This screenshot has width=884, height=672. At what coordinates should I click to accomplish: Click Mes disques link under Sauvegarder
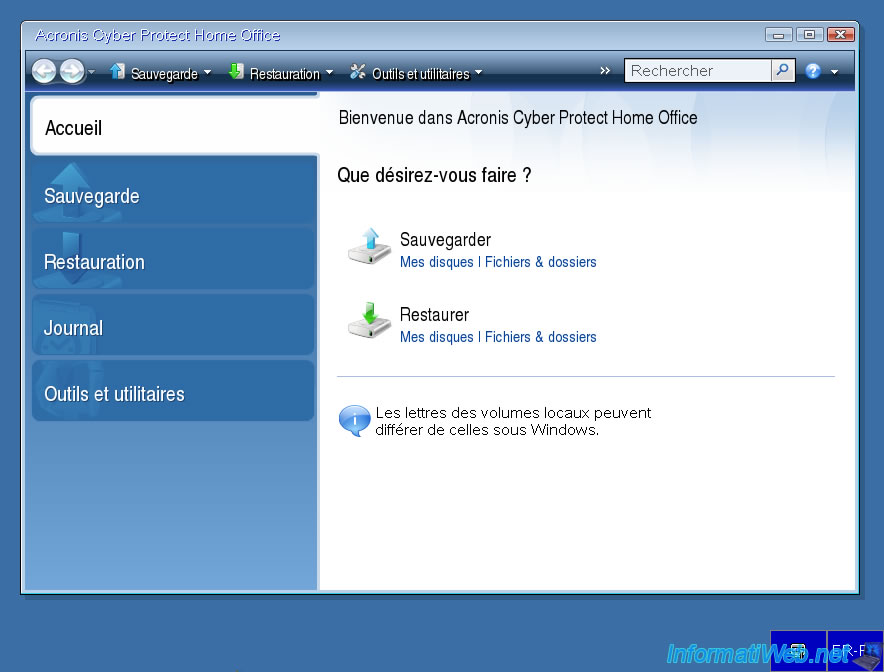click(437, 262)
